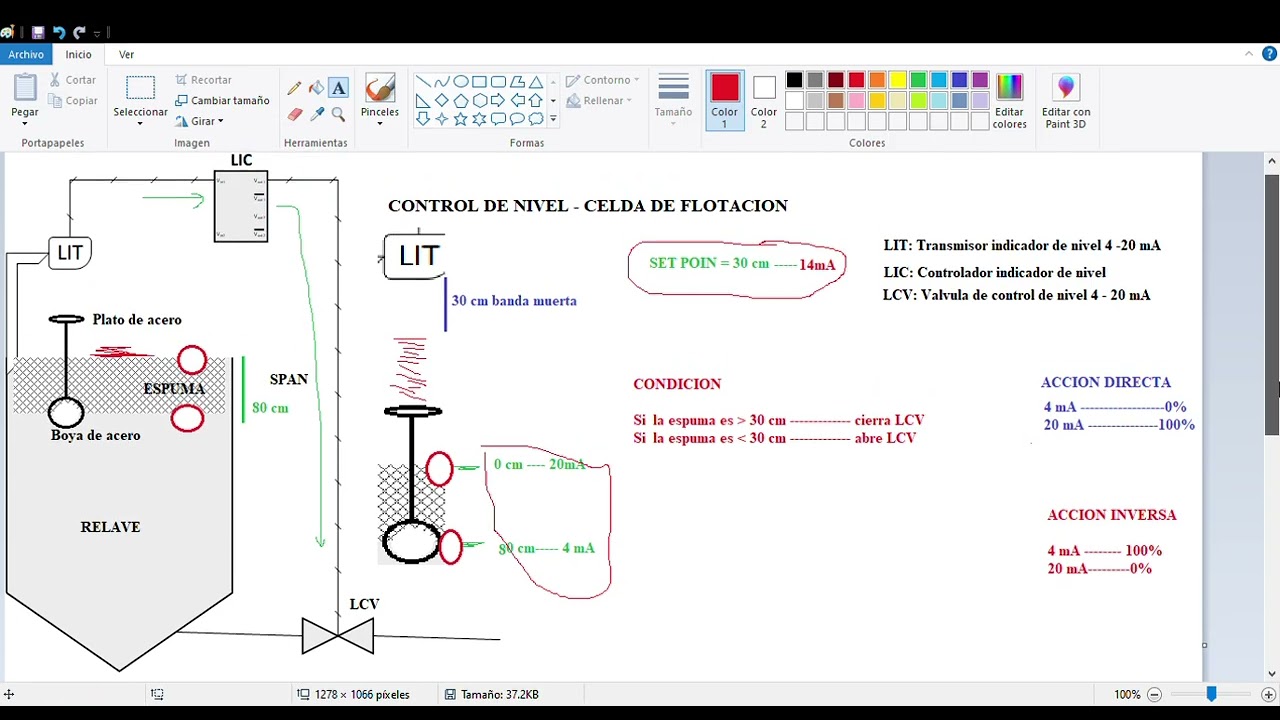Choose the Right triangle shape
This screenshot has height=720, width=1280.
pyautogui.click(x=422, y=100)
